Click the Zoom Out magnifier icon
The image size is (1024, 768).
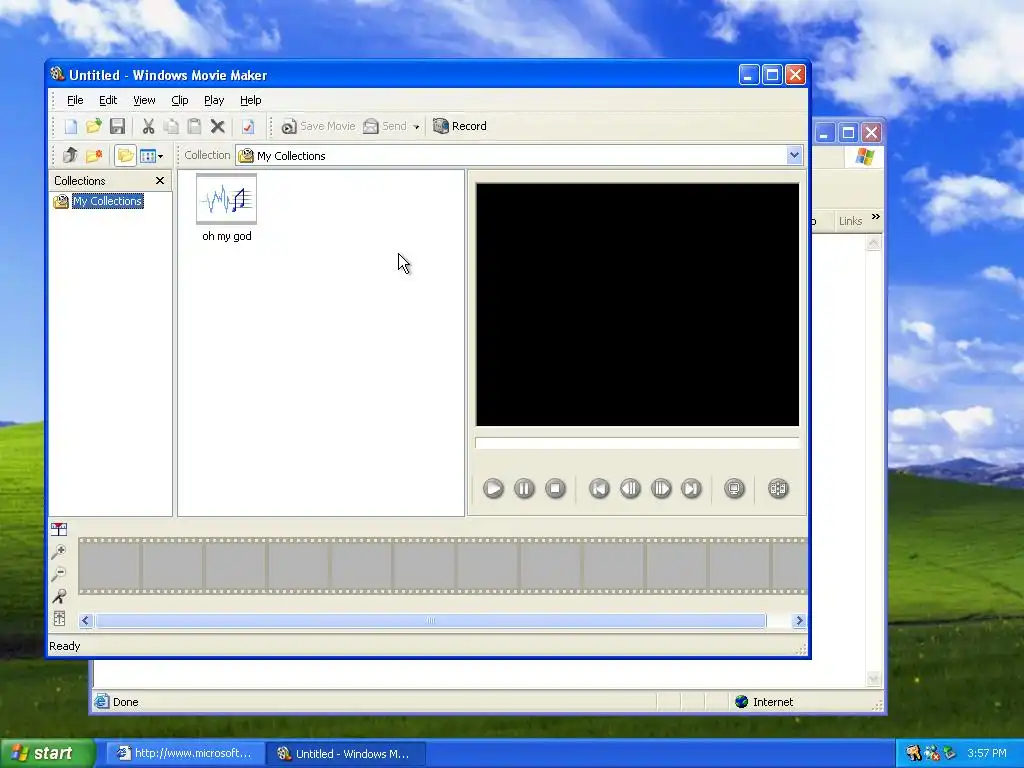pos(59,574)
